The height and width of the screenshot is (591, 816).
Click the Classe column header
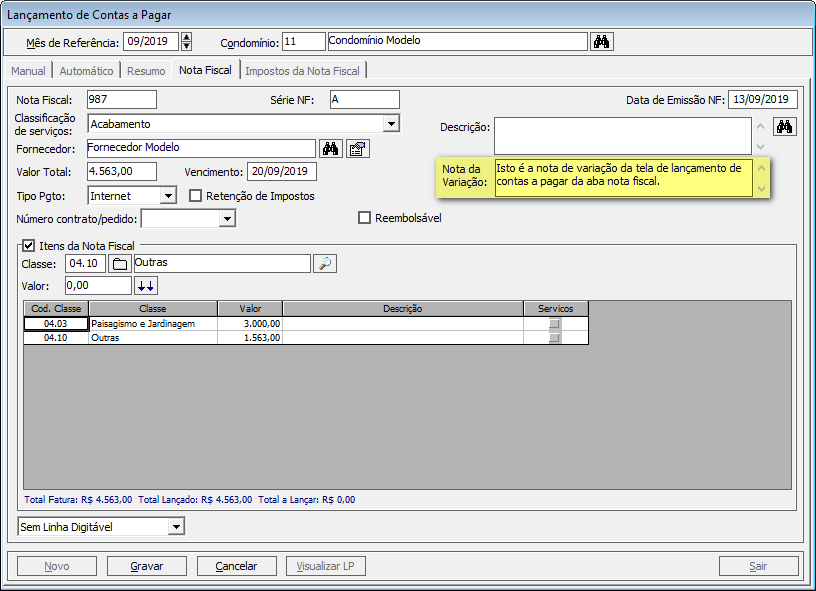point(153,309)
